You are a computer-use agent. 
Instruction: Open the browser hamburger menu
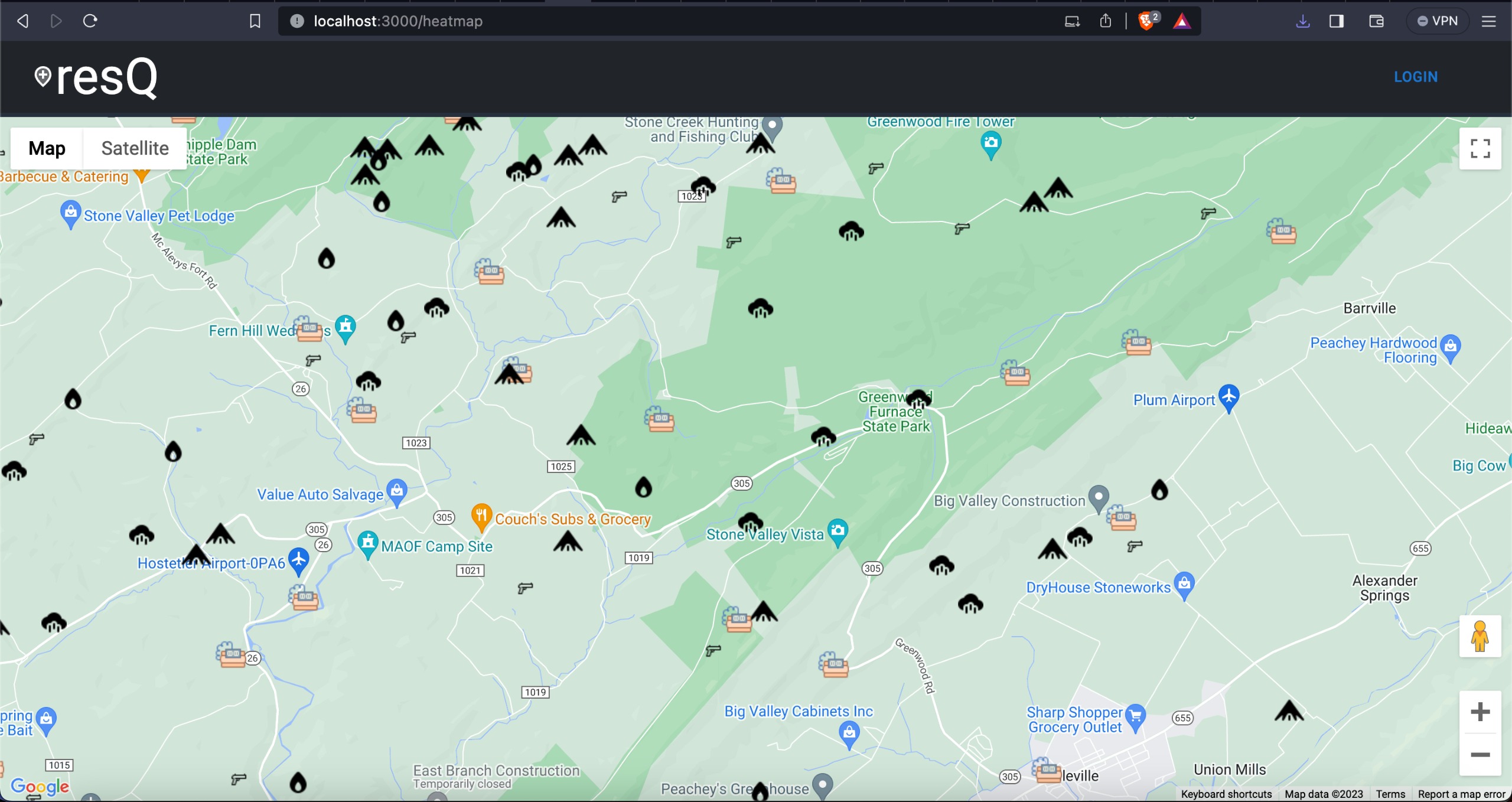[x=1489, y=21]
